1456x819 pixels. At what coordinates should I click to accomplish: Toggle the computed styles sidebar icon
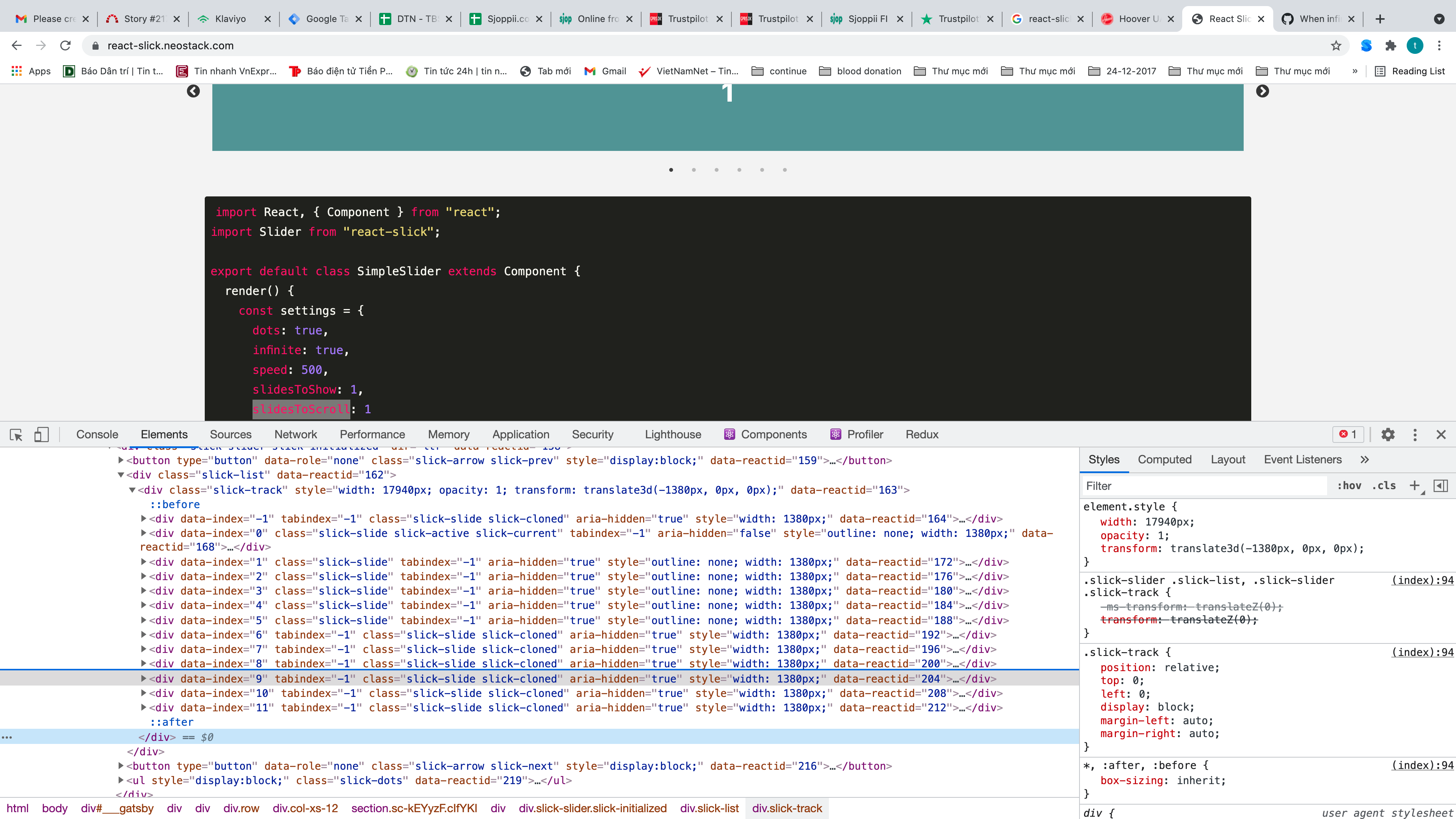click(1441, 485)
